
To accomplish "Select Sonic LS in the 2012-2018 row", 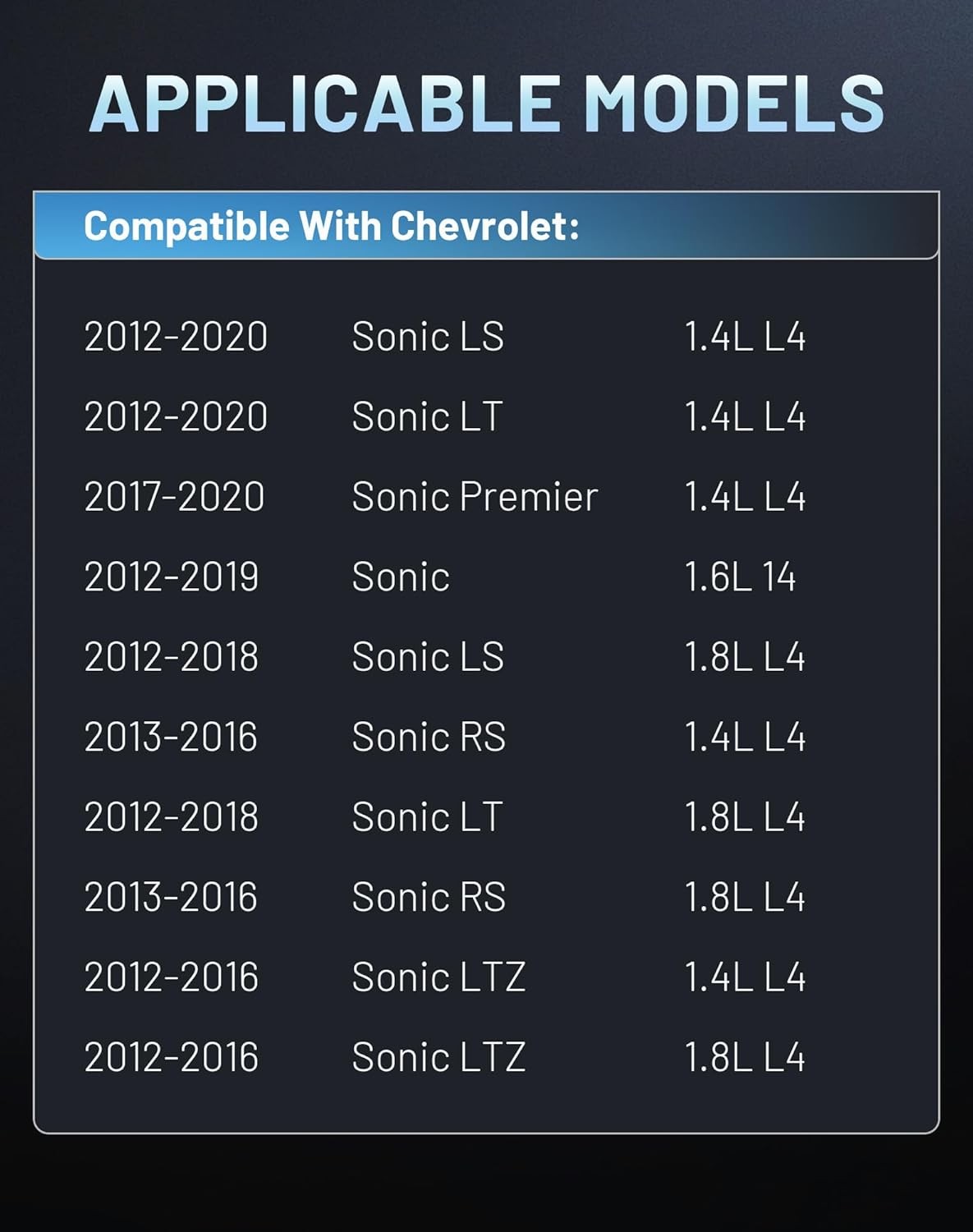I will (x=428, y=657).
